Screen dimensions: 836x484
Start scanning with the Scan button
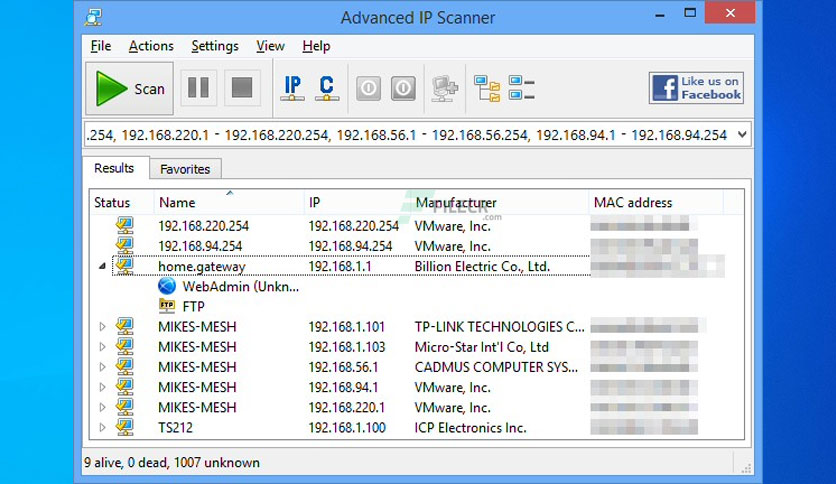point(130,88)
